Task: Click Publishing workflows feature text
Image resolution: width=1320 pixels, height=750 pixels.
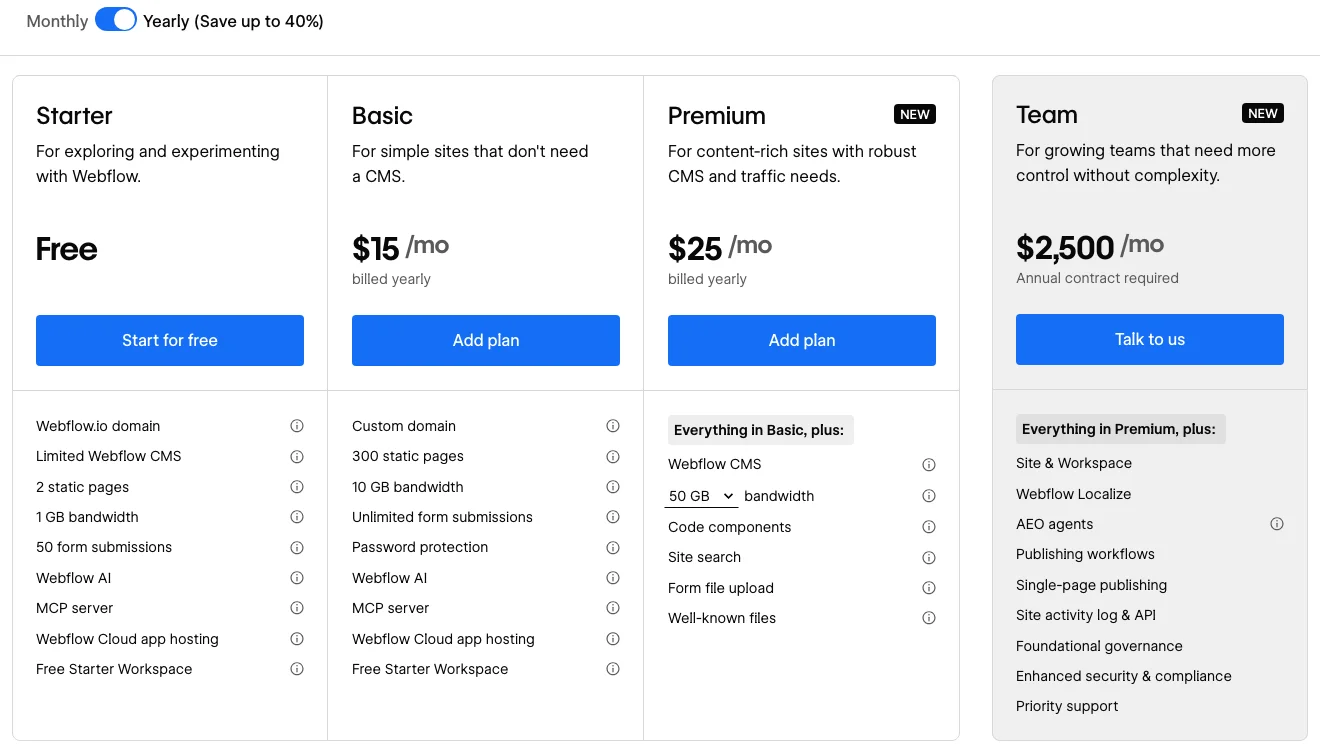Action: point(1085,554)
